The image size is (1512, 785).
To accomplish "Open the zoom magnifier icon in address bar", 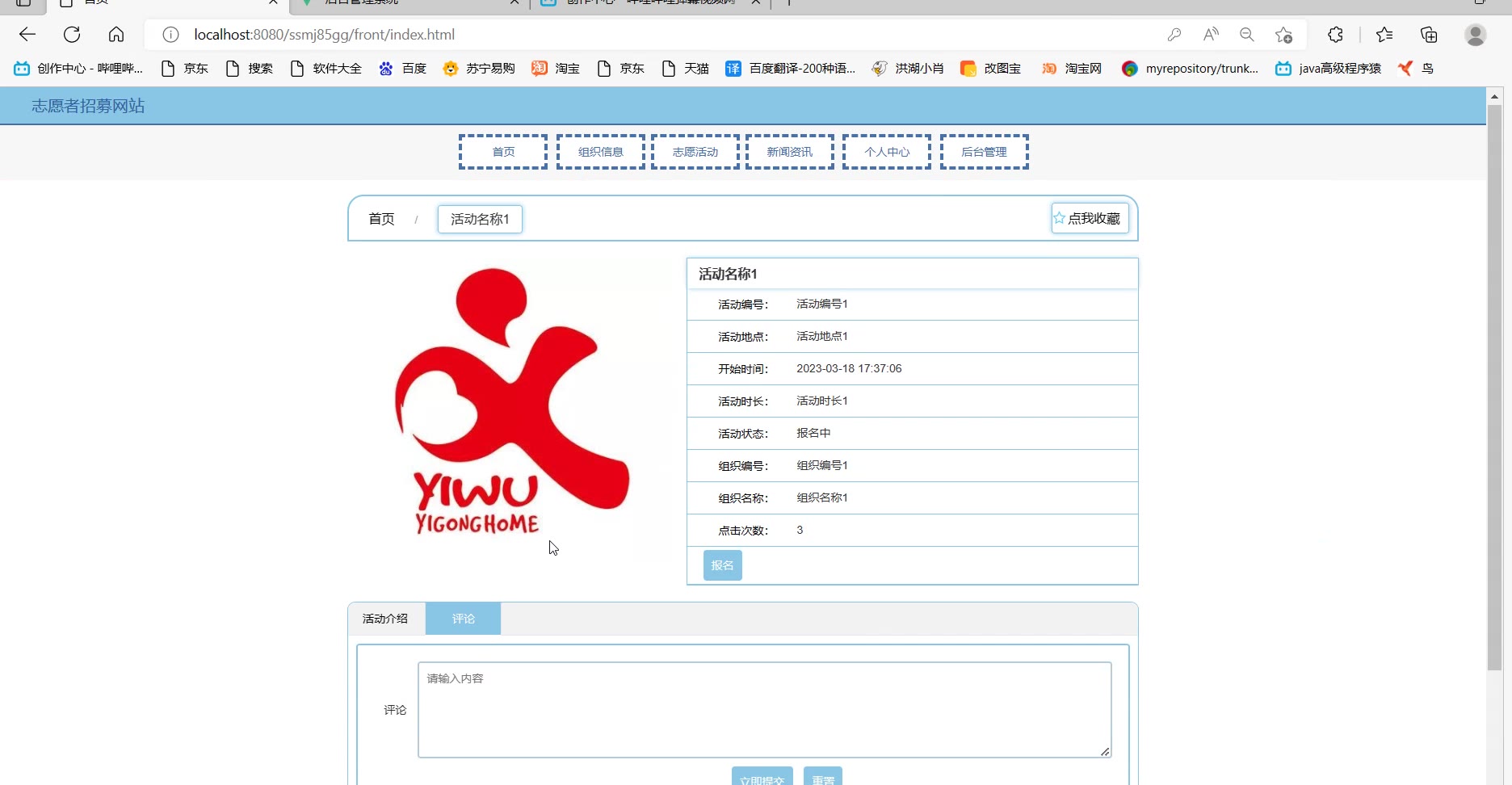I will [1247, 35].
